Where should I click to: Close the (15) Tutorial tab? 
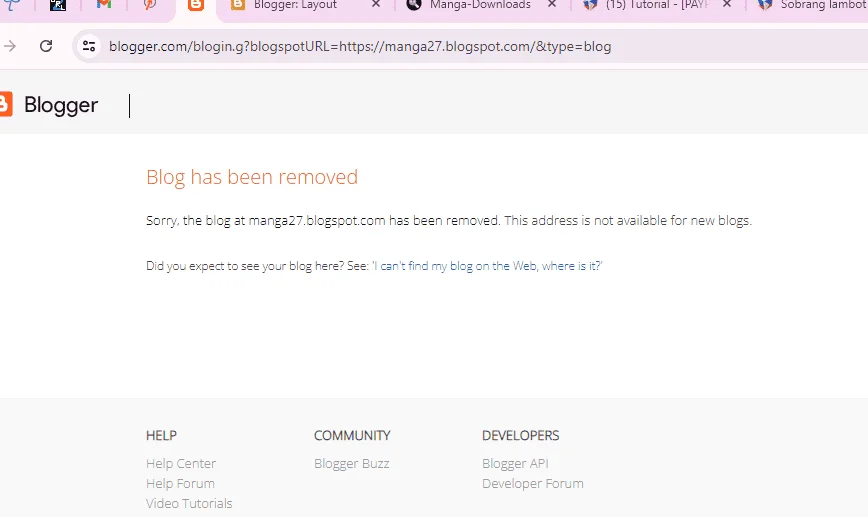coord(727,4)
